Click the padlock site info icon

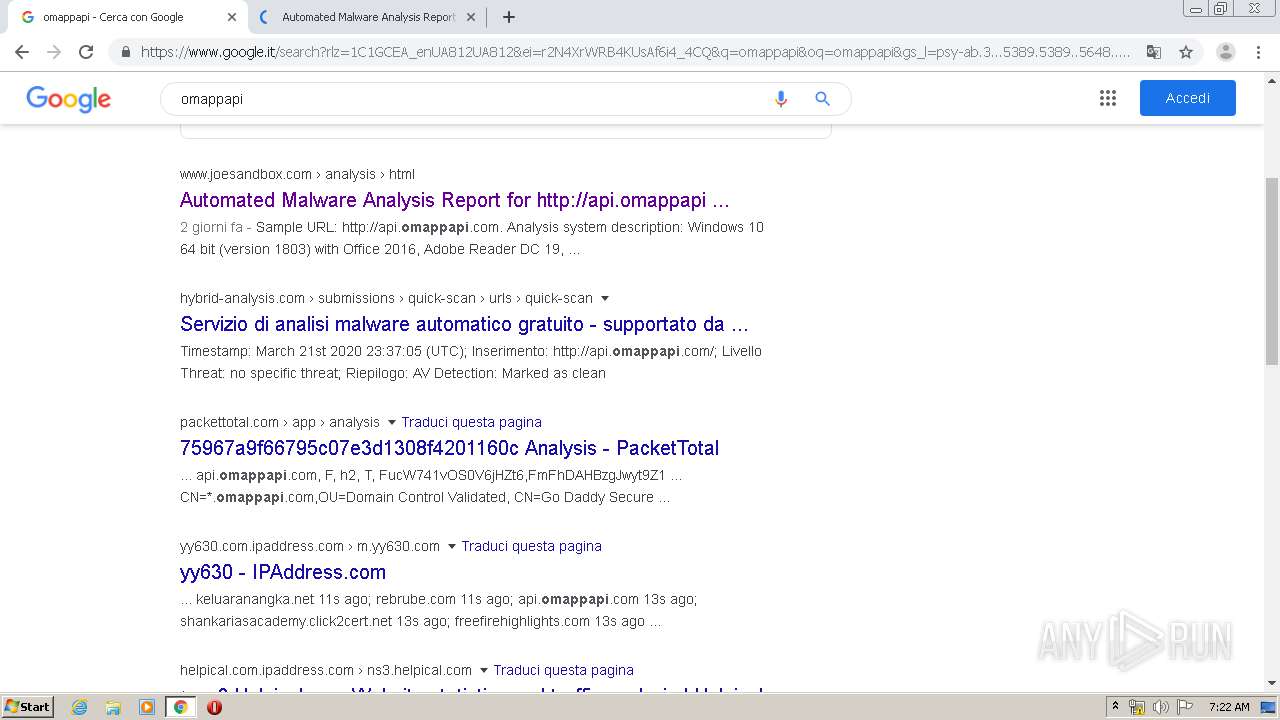click(x=125, y=52)
